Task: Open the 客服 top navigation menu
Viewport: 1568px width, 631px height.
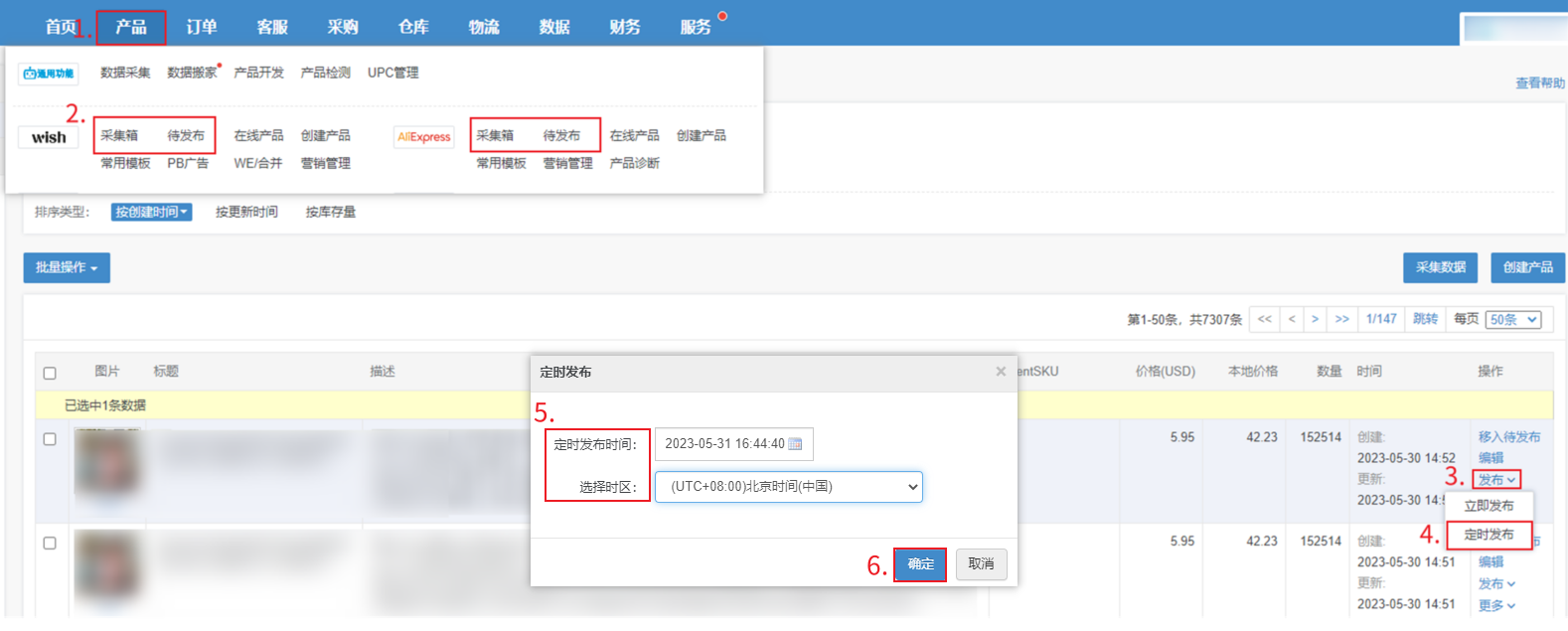Action: point(272,27)
